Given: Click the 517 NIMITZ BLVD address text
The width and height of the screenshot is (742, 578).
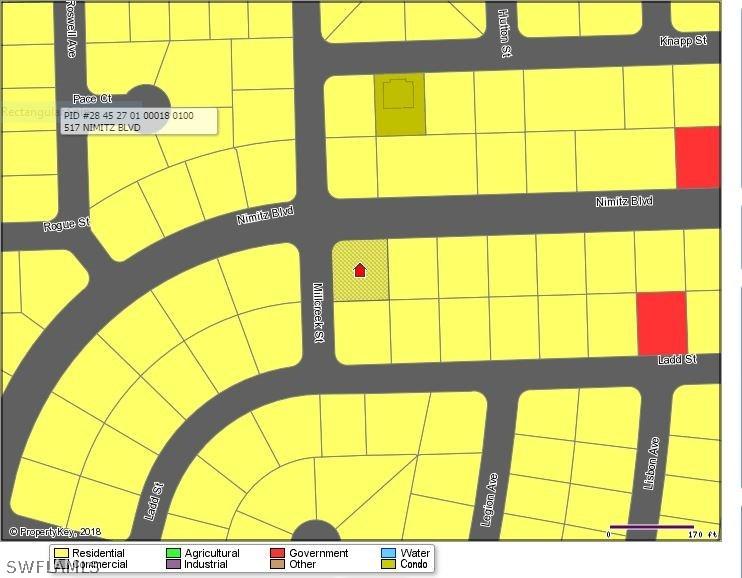Looking at the screenshot, I should pos(102,127).
